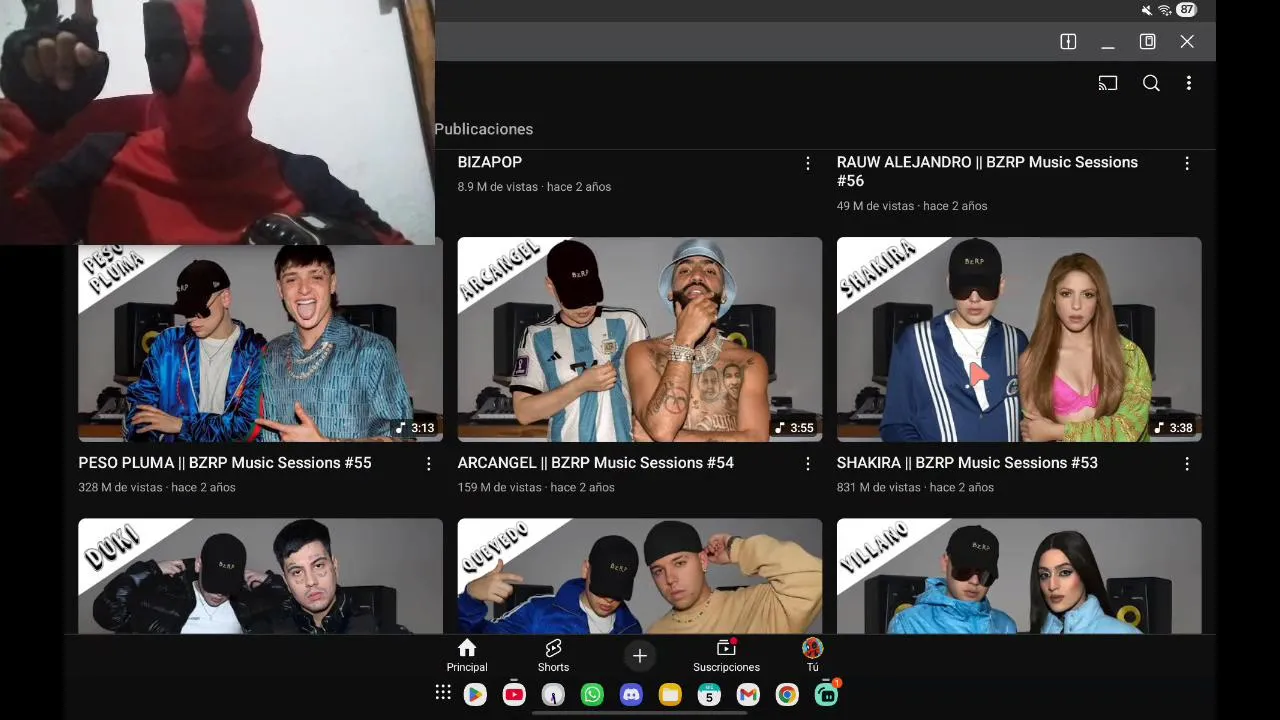Click the split-view window icon

(1068, 41)
